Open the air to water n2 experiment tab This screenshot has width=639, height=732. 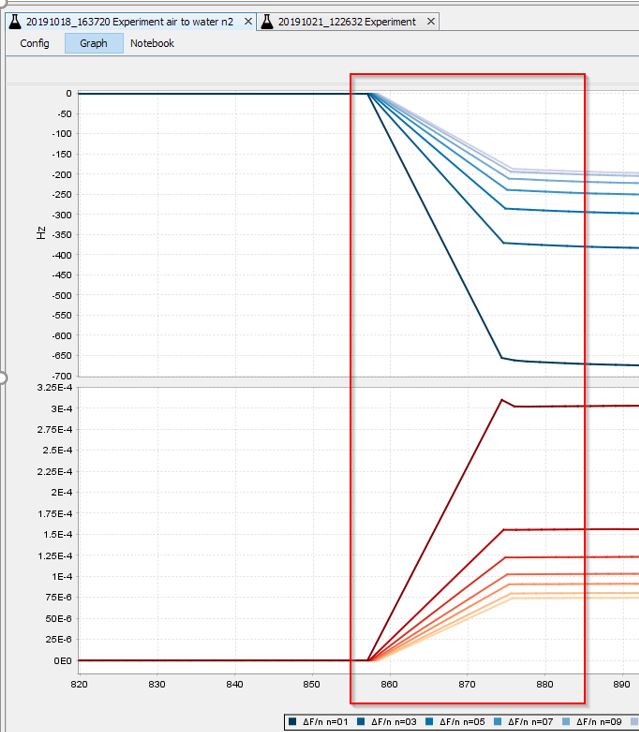[x=129, y=22]
